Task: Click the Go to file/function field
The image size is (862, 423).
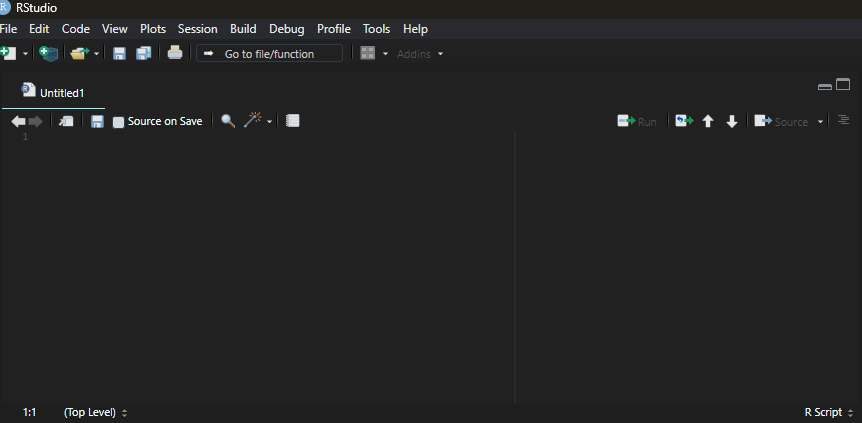Action: click(x=269, y=53)
